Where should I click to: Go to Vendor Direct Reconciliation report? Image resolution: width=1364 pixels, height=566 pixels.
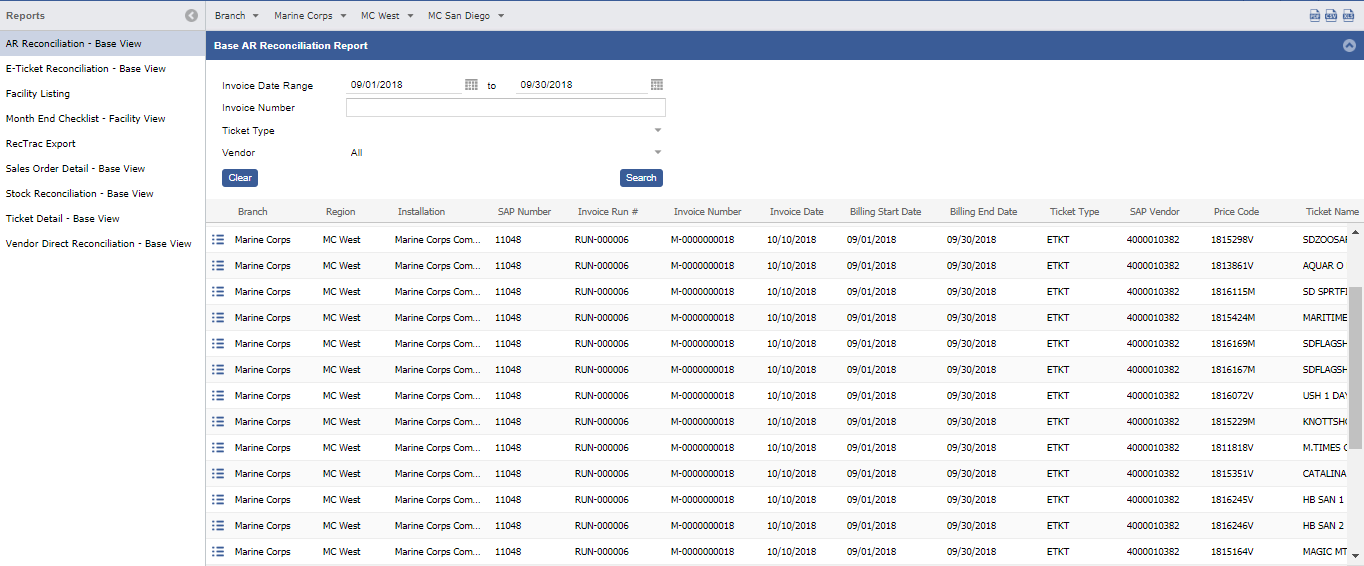coord(98,244)
